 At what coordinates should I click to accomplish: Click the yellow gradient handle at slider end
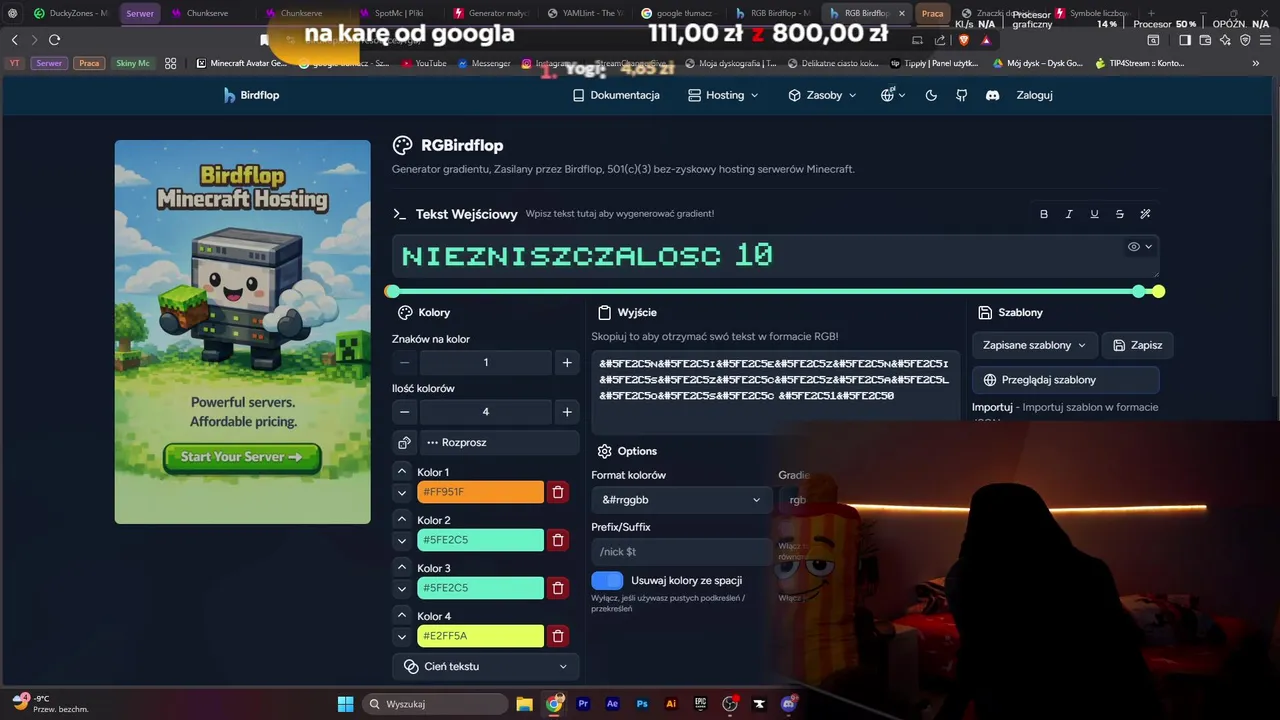tap(1158, 291)
